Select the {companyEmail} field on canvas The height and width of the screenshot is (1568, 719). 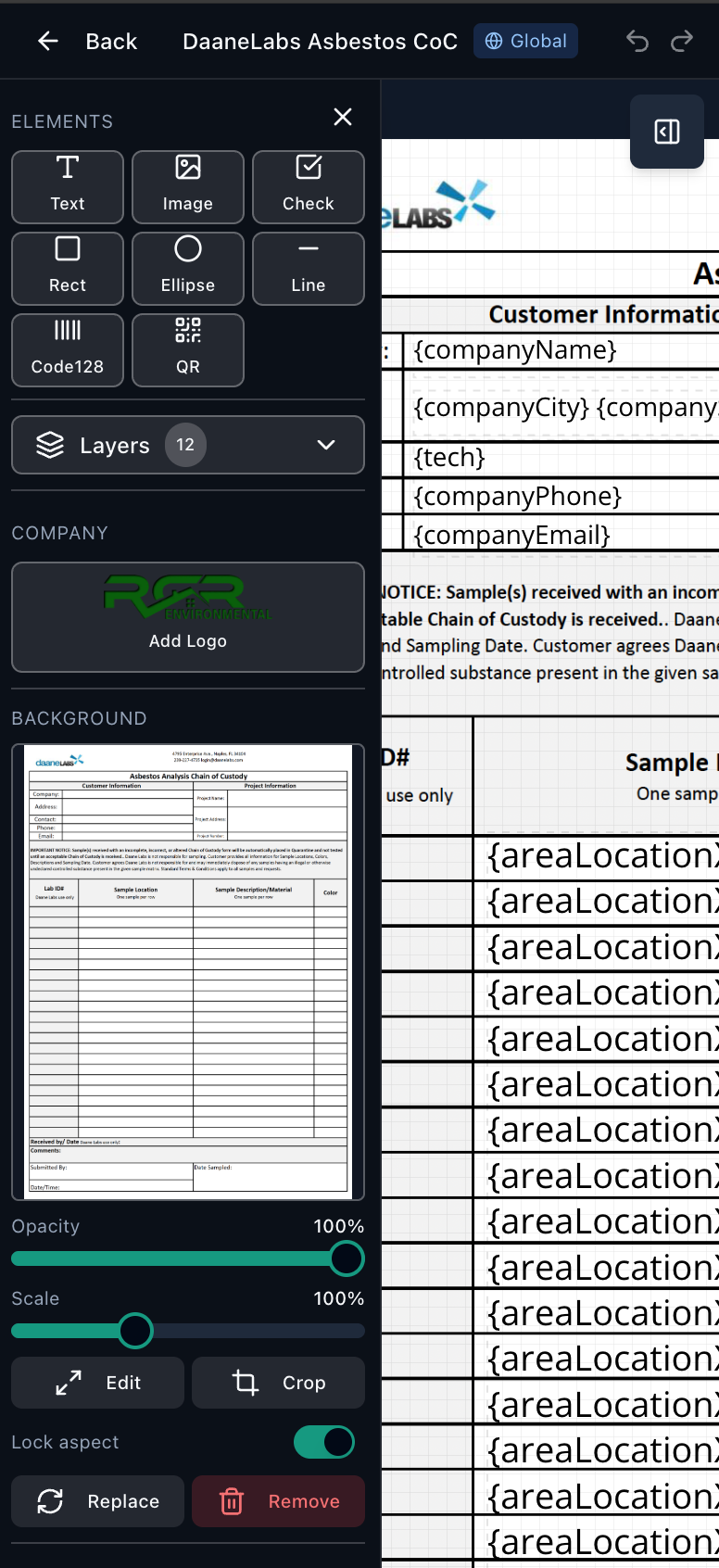511,536
